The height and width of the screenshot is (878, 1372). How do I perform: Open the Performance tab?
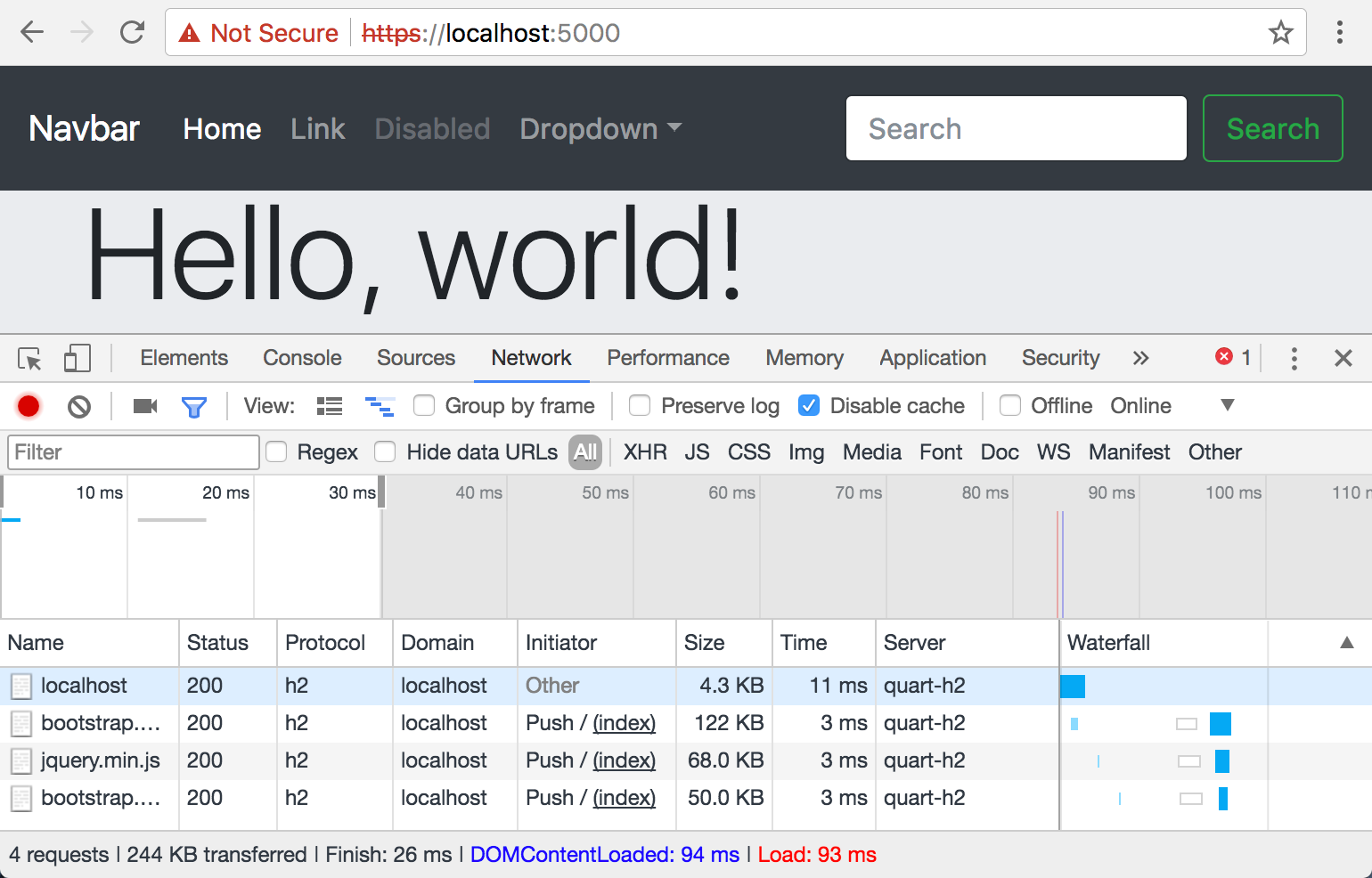point(667,358)
